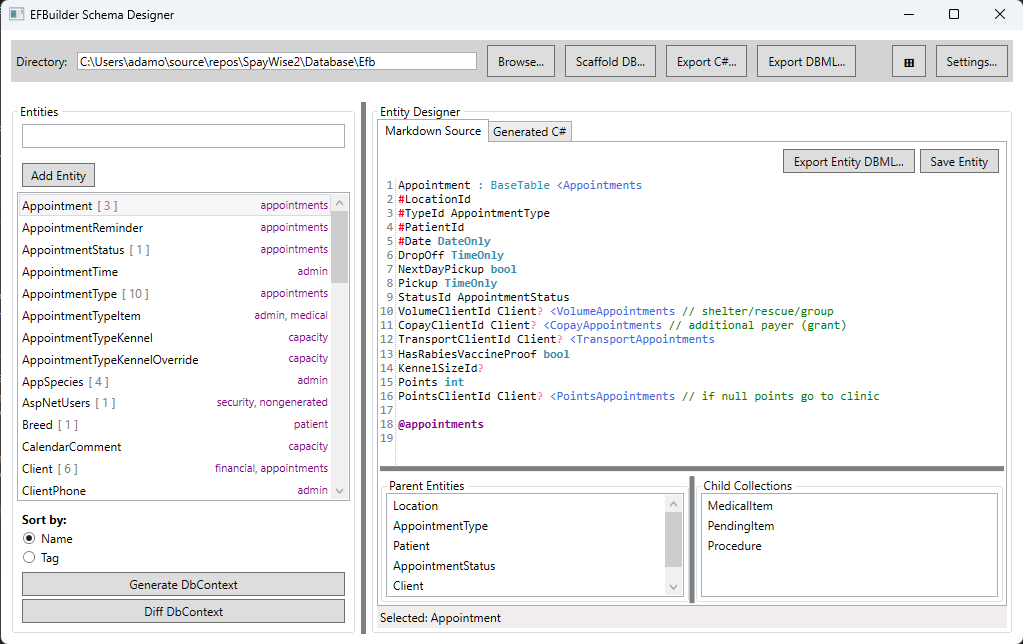The height and width of the screenshot is (644, 1023).
Task: Select the Name sort radio button
Action: click(29, 539)
